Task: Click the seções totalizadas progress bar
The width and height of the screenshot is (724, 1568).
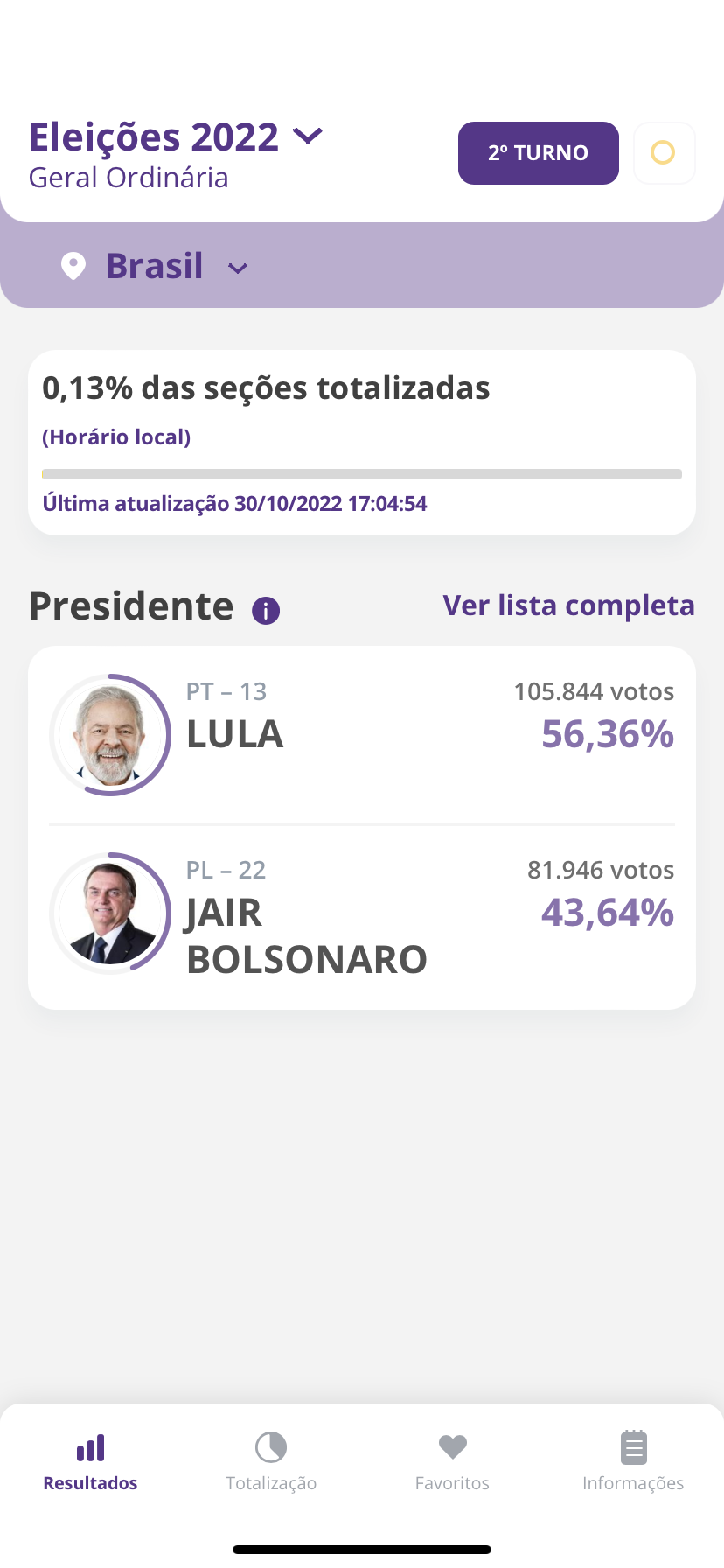Action: point(362,474)
